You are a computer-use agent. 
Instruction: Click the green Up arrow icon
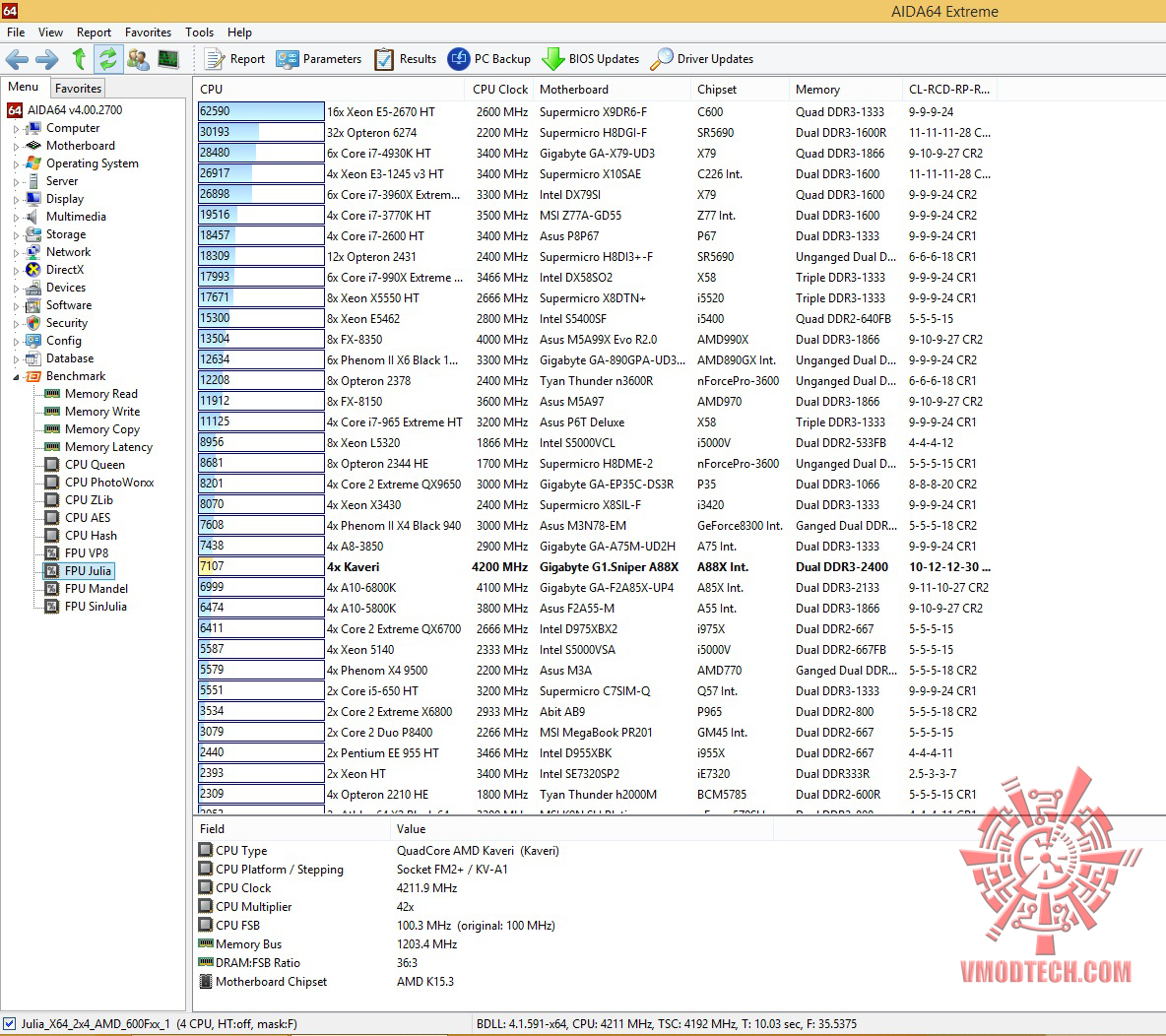pyautogui.click(x=79, y=59)
